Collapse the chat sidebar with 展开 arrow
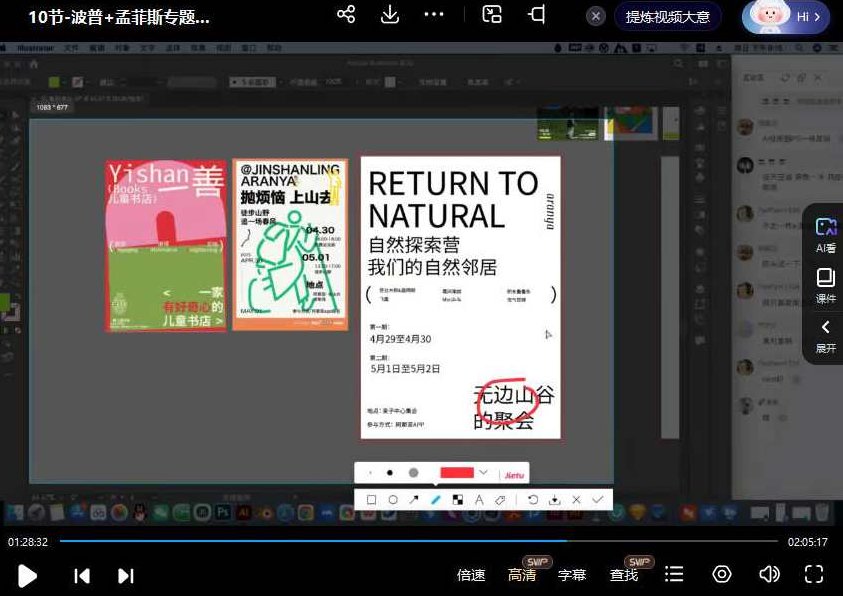 pos(827,326)
